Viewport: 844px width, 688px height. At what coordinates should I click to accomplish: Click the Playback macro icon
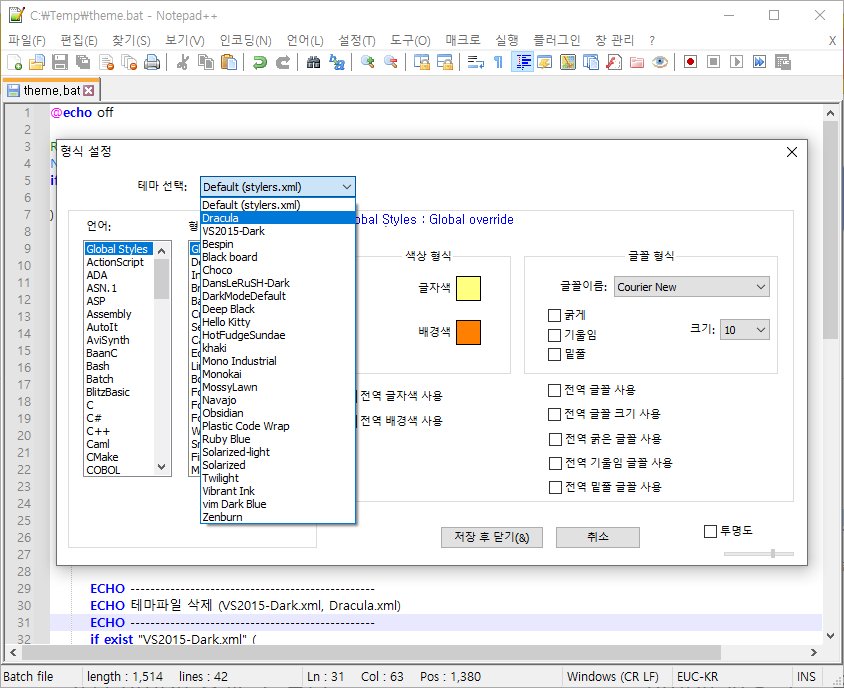click(736, 62)
